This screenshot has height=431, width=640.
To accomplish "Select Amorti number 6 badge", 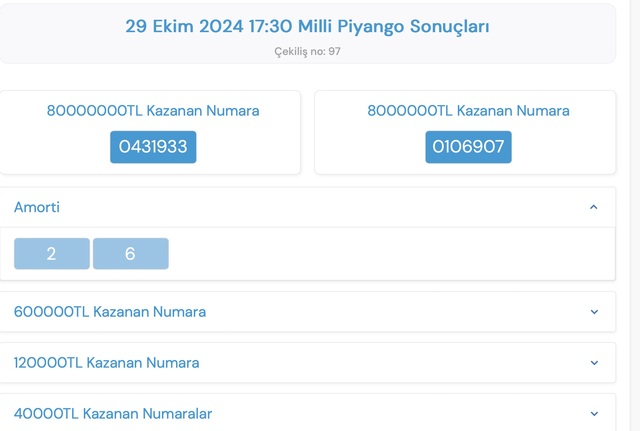I will pyautogui.click(x=130, y=254).
